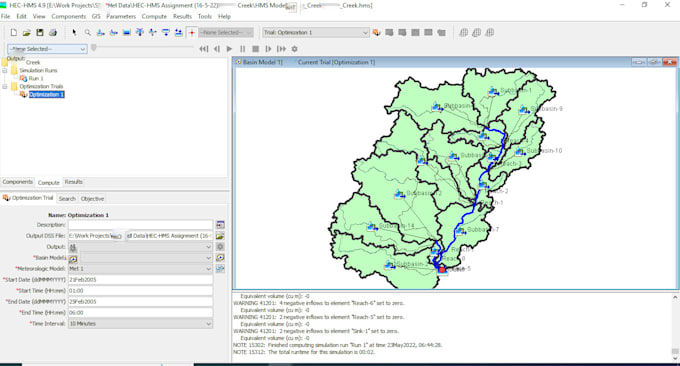Screen dimensions: 680x366
Task: Select Run 1 in the tree
Action: (x=36, y=78)
